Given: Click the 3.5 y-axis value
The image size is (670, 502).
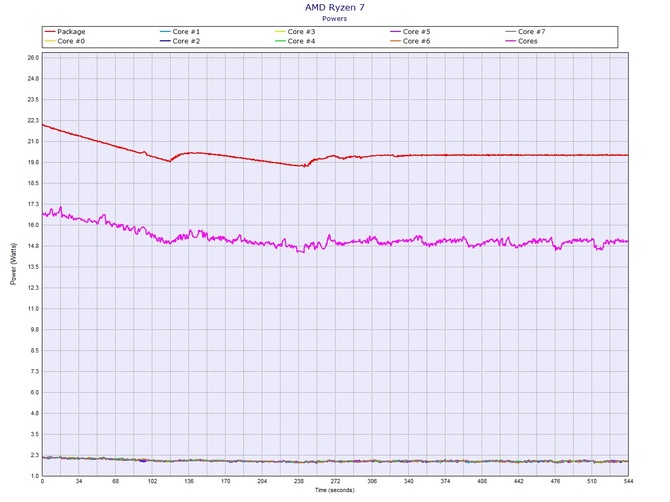Looking at the screenshot, I should pyautogui.click(x=35, y=434).
